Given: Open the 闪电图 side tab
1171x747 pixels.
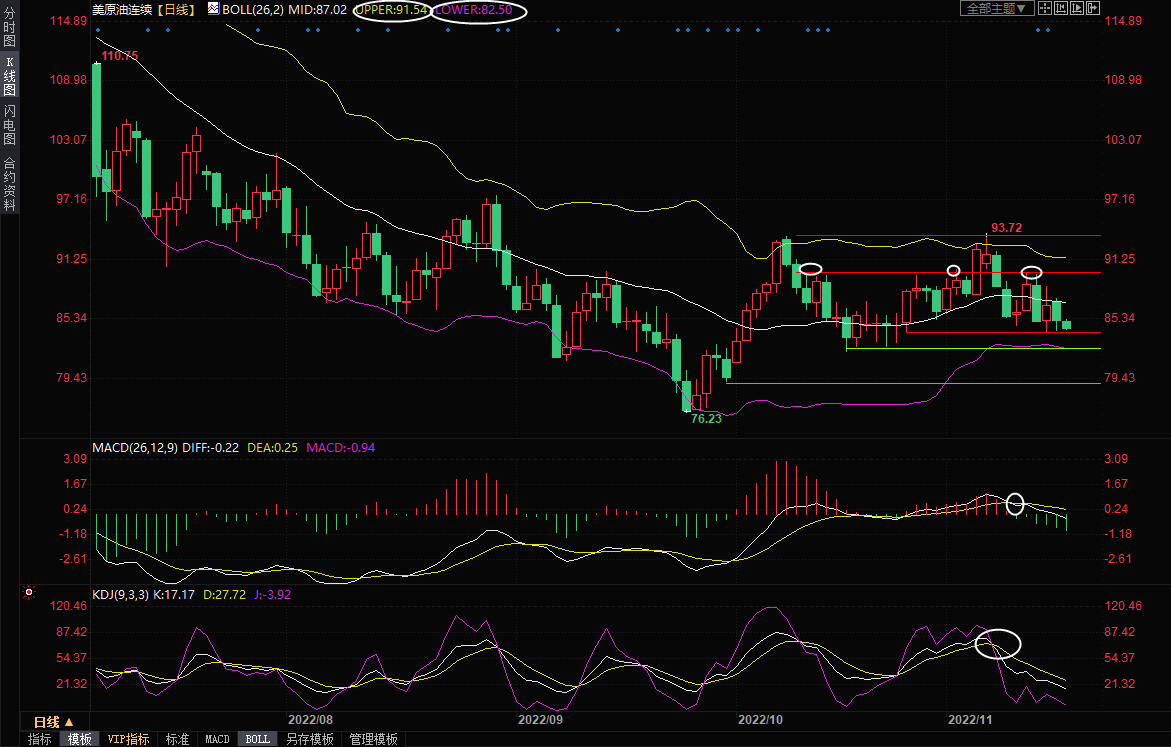Looking at the screenshot, I should click(9, 123).
